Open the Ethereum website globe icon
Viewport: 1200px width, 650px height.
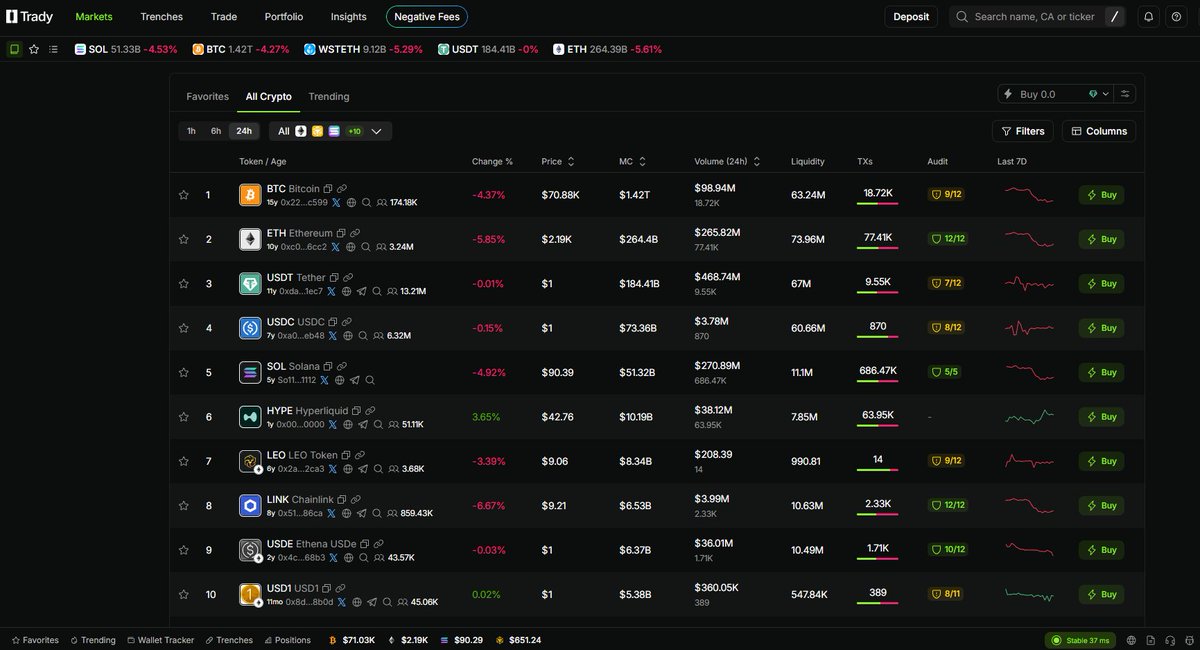(x=349, y=247)
